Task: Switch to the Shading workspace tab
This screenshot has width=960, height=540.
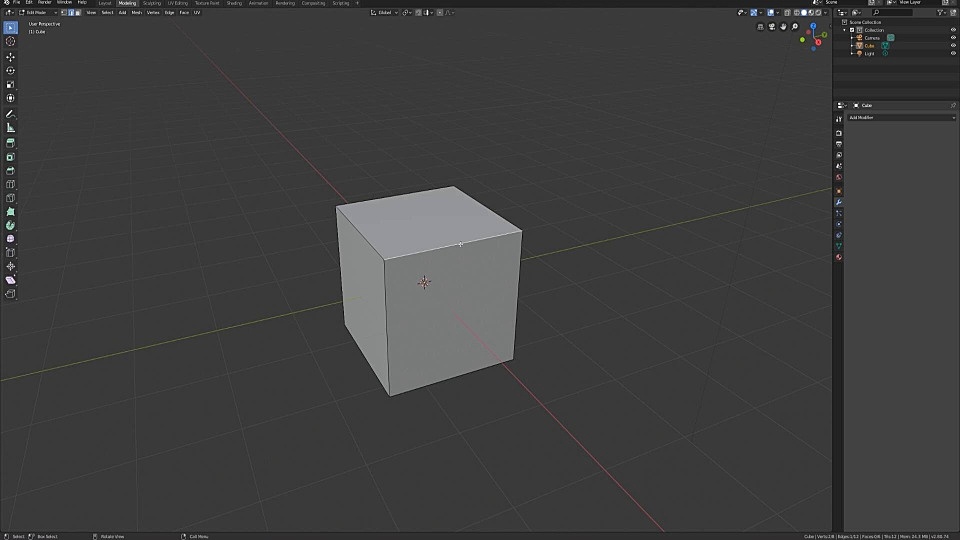Action: (x=234, y=3)
